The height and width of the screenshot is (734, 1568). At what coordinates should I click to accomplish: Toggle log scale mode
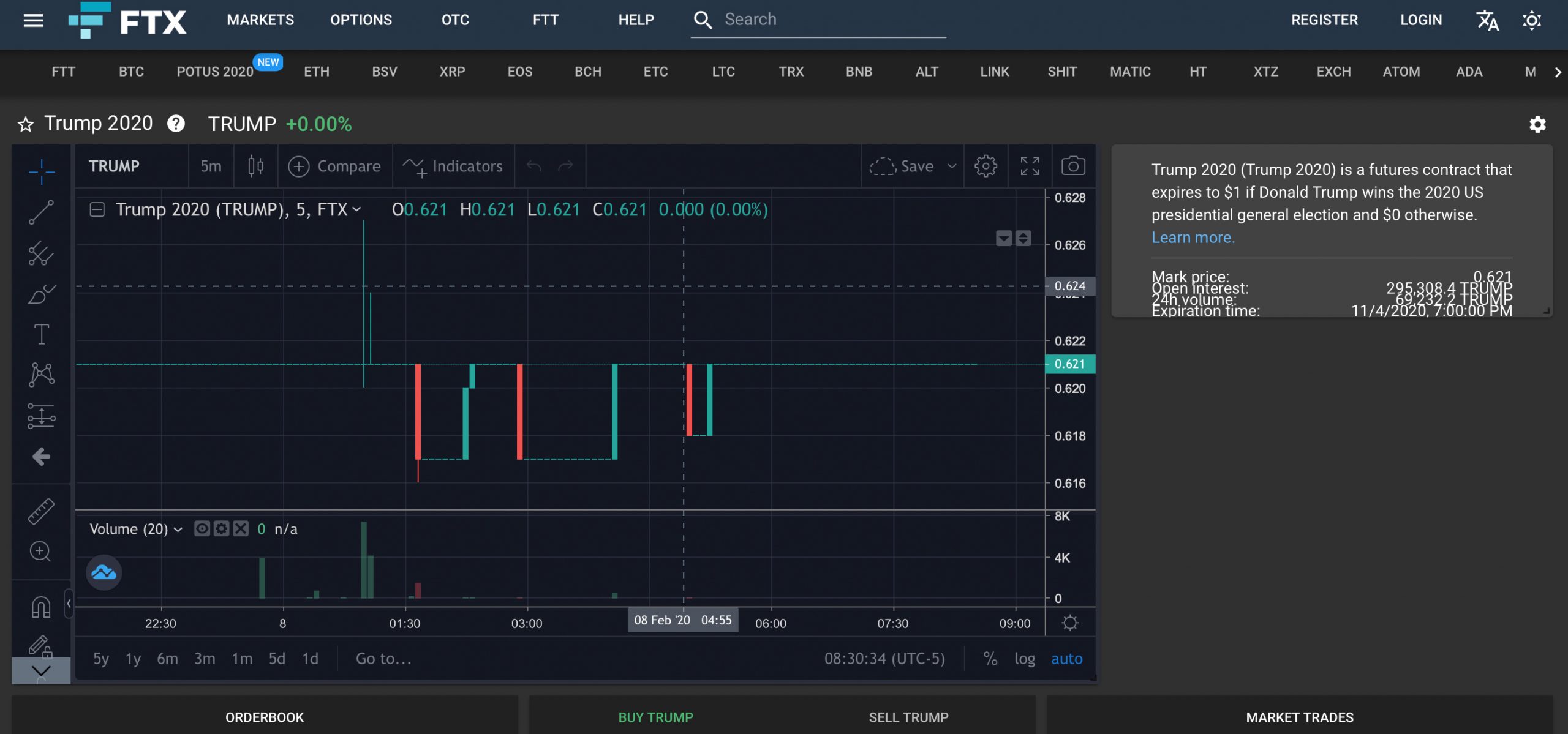coord(1025,659)
